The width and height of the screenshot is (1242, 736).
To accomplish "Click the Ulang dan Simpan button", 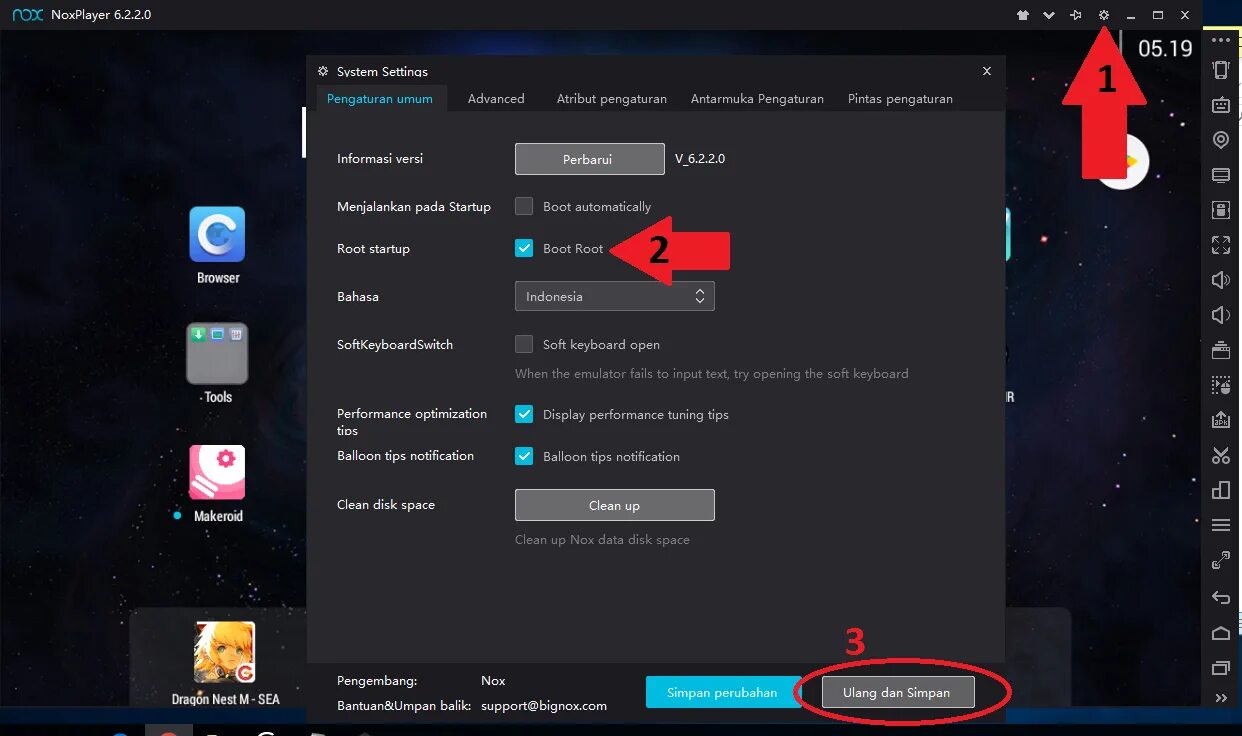I will 898,692.
